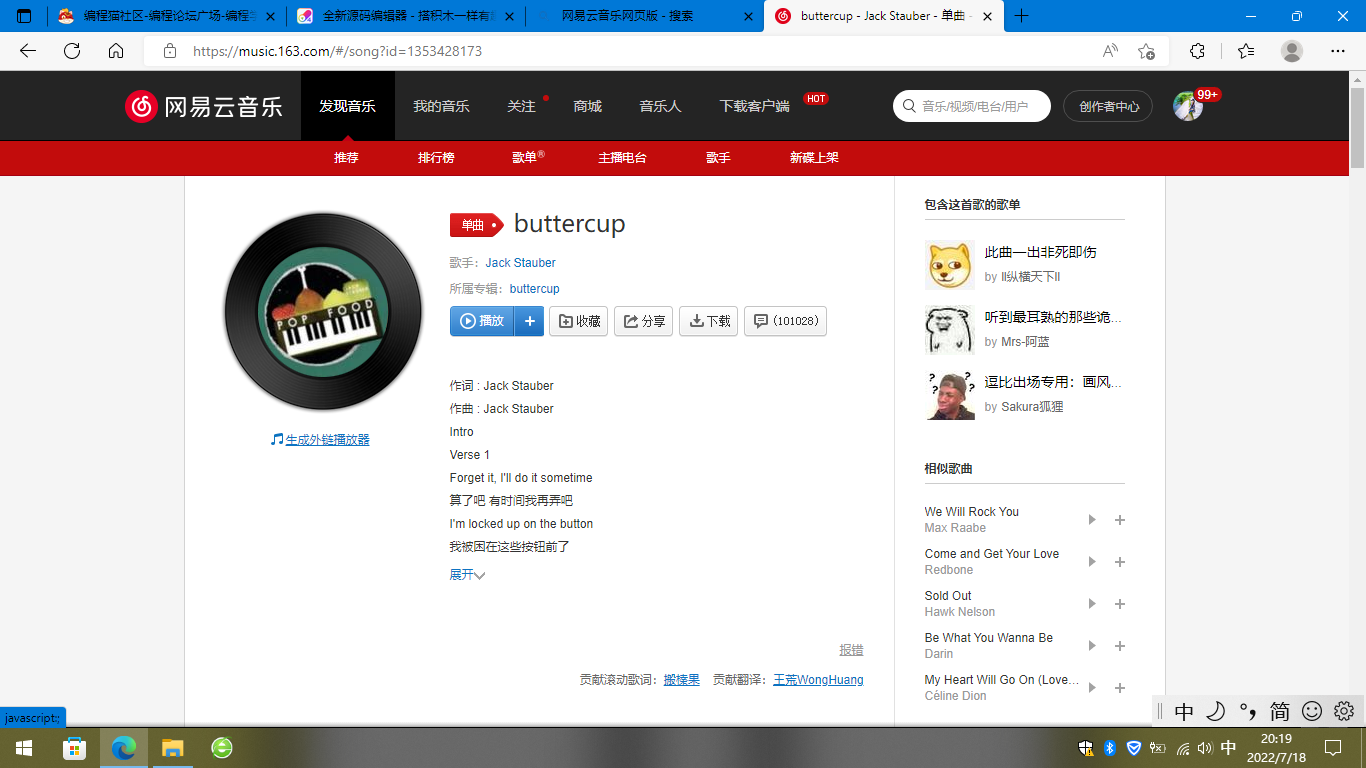This screenshot has width=1366, height=768.
Task: Add Come and Get Your Love to playlist
Action: point(1120,562)
